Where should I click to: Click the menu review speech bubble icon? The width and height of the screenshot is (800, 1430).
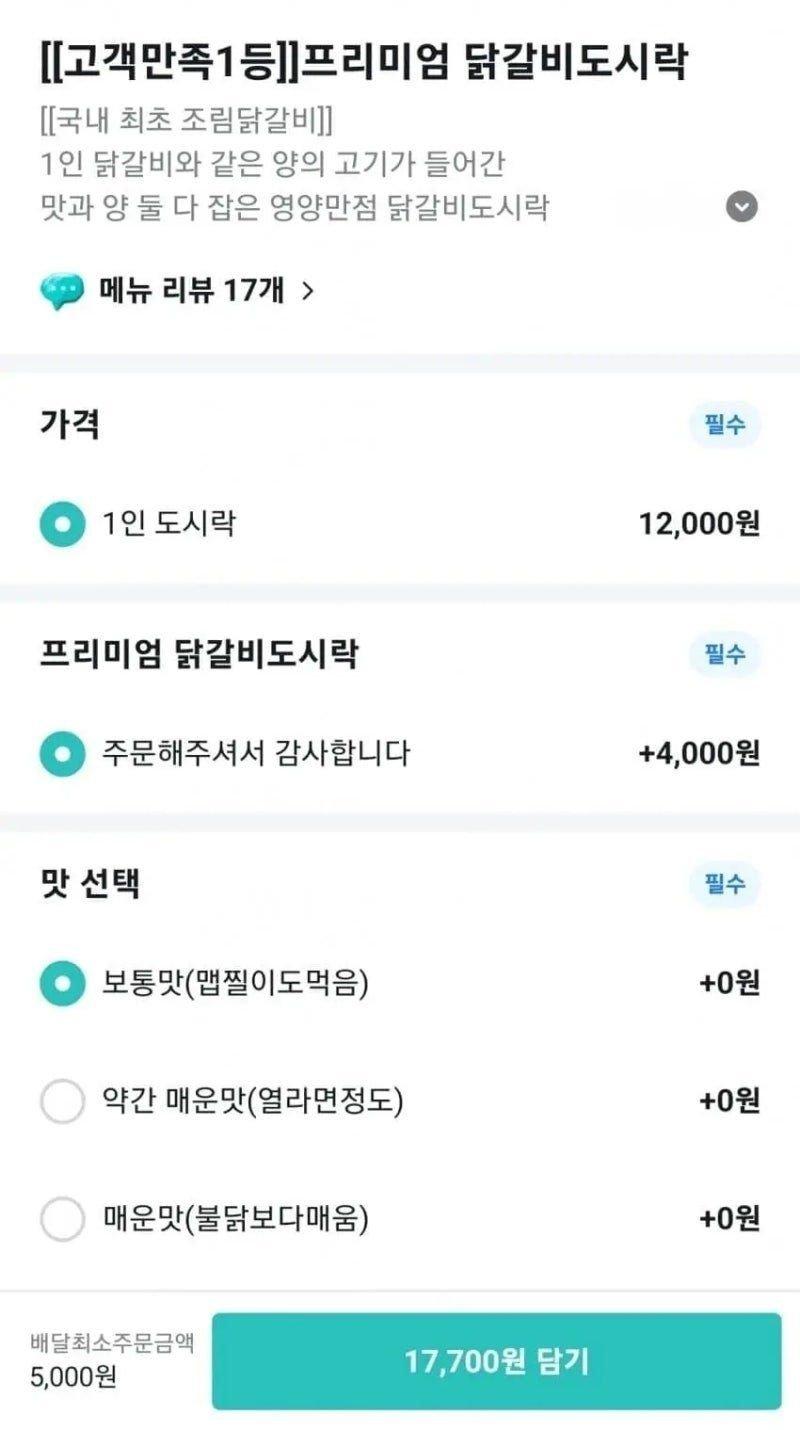click(62, 291)
